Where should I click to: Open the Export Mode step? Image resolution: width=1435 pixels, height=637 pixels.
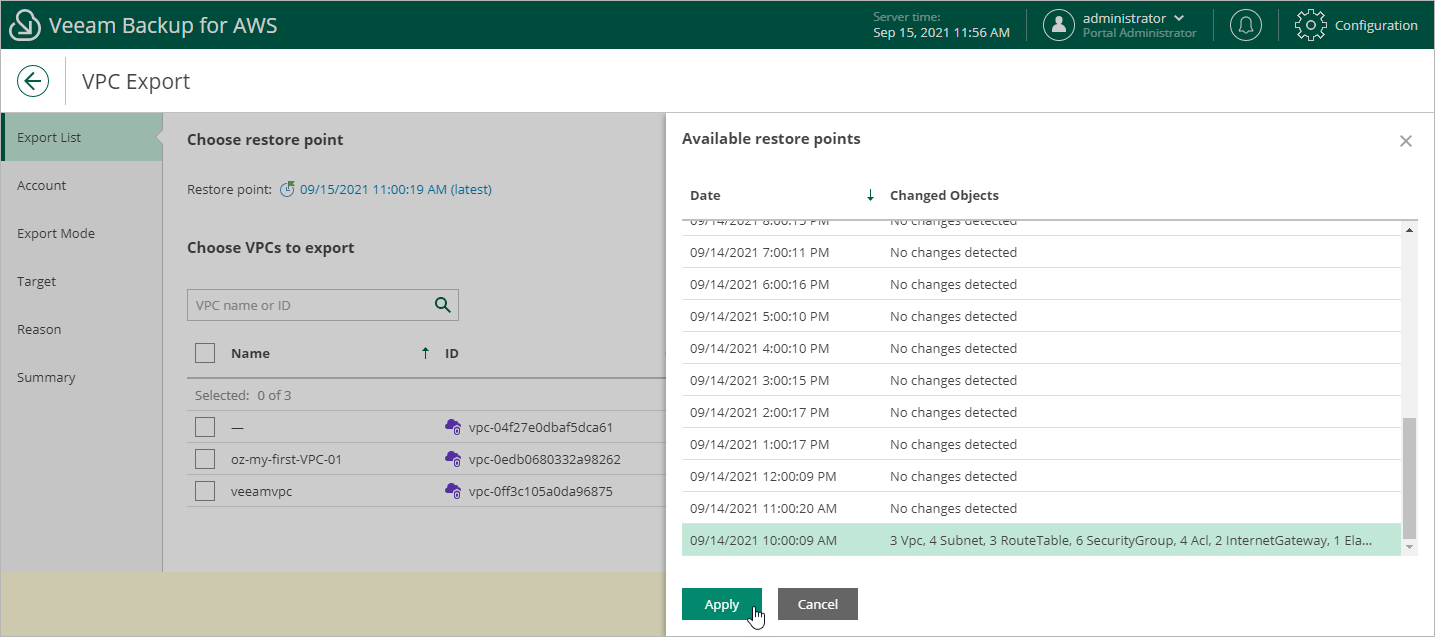[55, 233]
